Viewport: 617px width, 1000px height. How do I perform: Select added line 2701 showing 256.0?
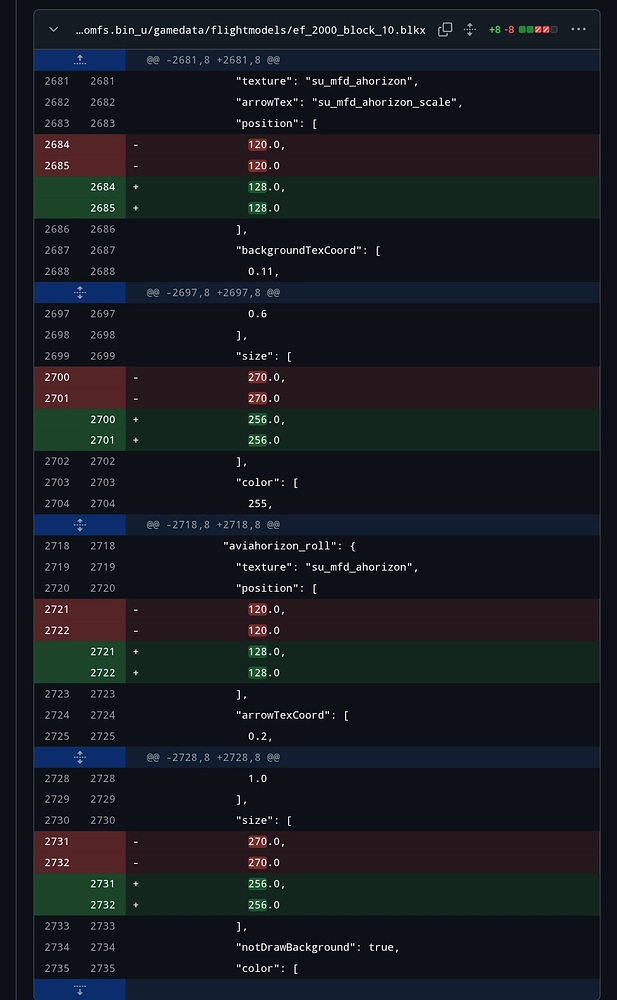[x=265, y=440]
